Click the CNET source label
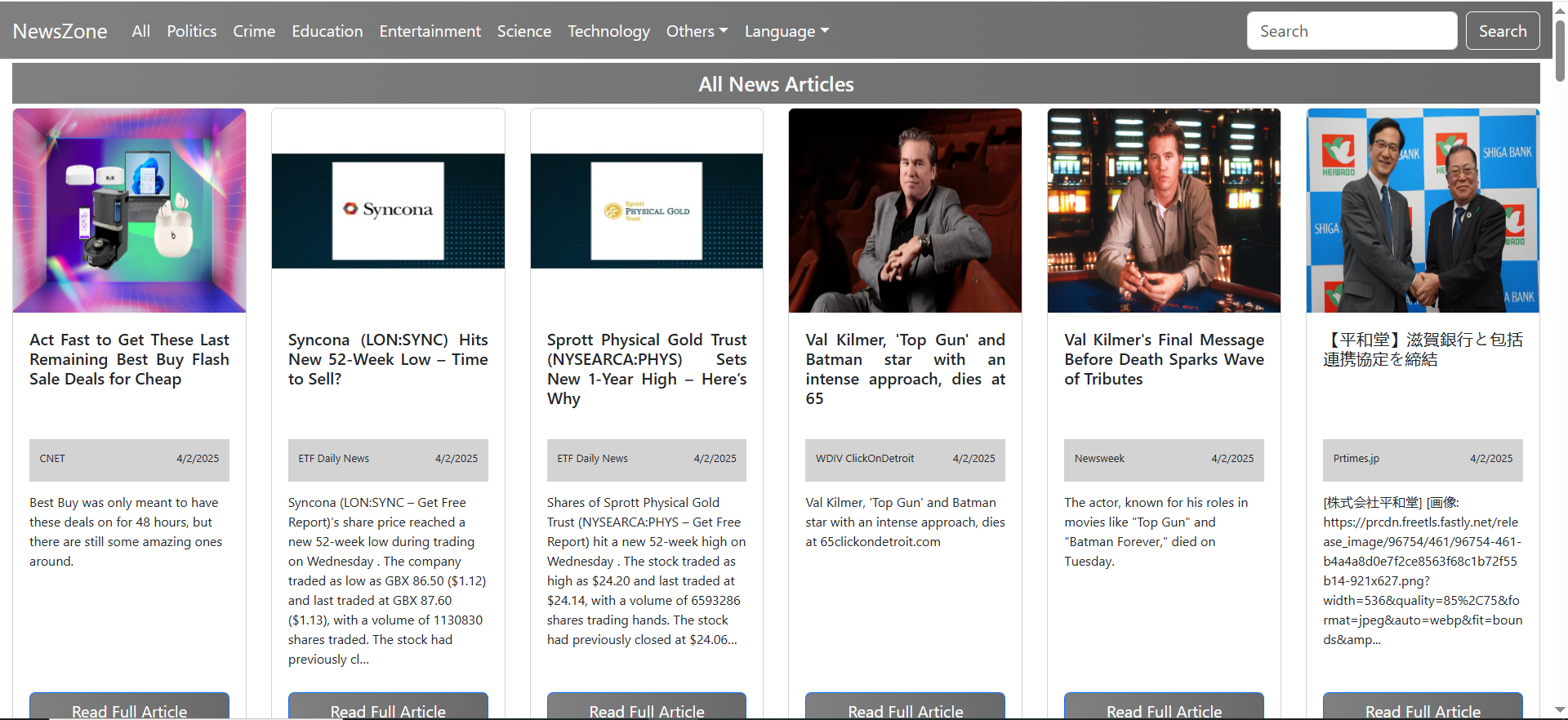The height and width of the screenshot is (720, 1568). click(x=52, y=459)
